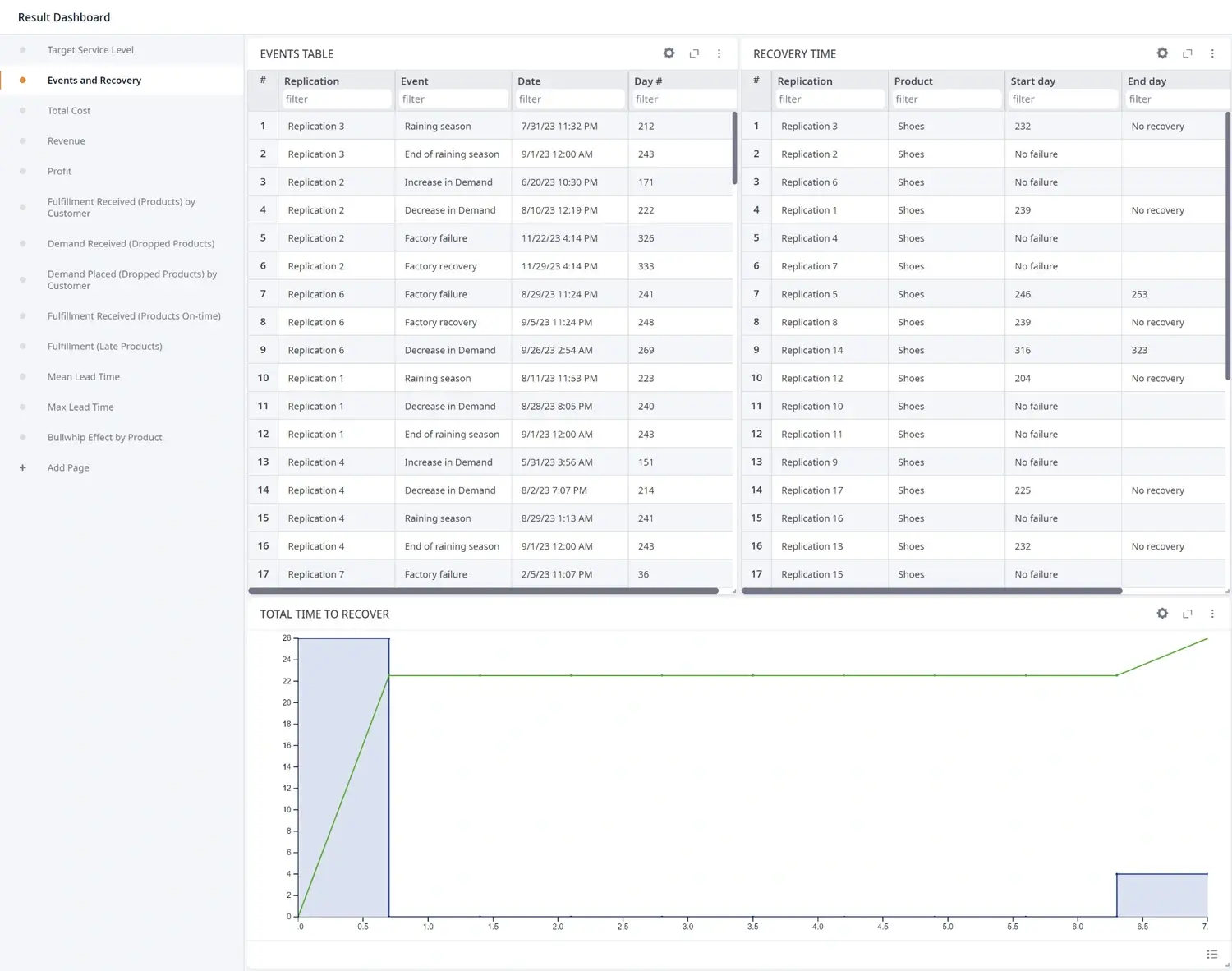The height and width of the screenshot is (971, 1232).
Task: Open Recovery Time settings gear
Action: [1162, 53]
